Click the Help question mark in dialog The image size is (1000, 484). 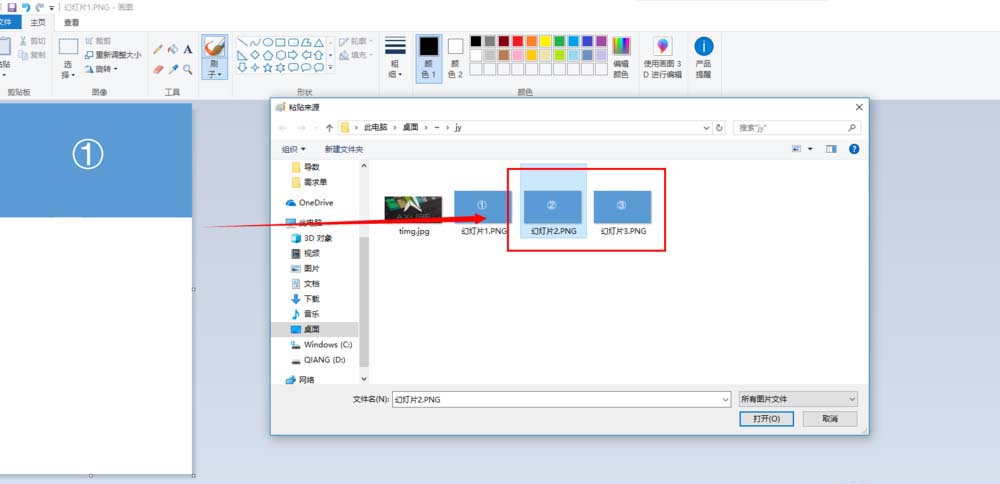coord(854,149)
